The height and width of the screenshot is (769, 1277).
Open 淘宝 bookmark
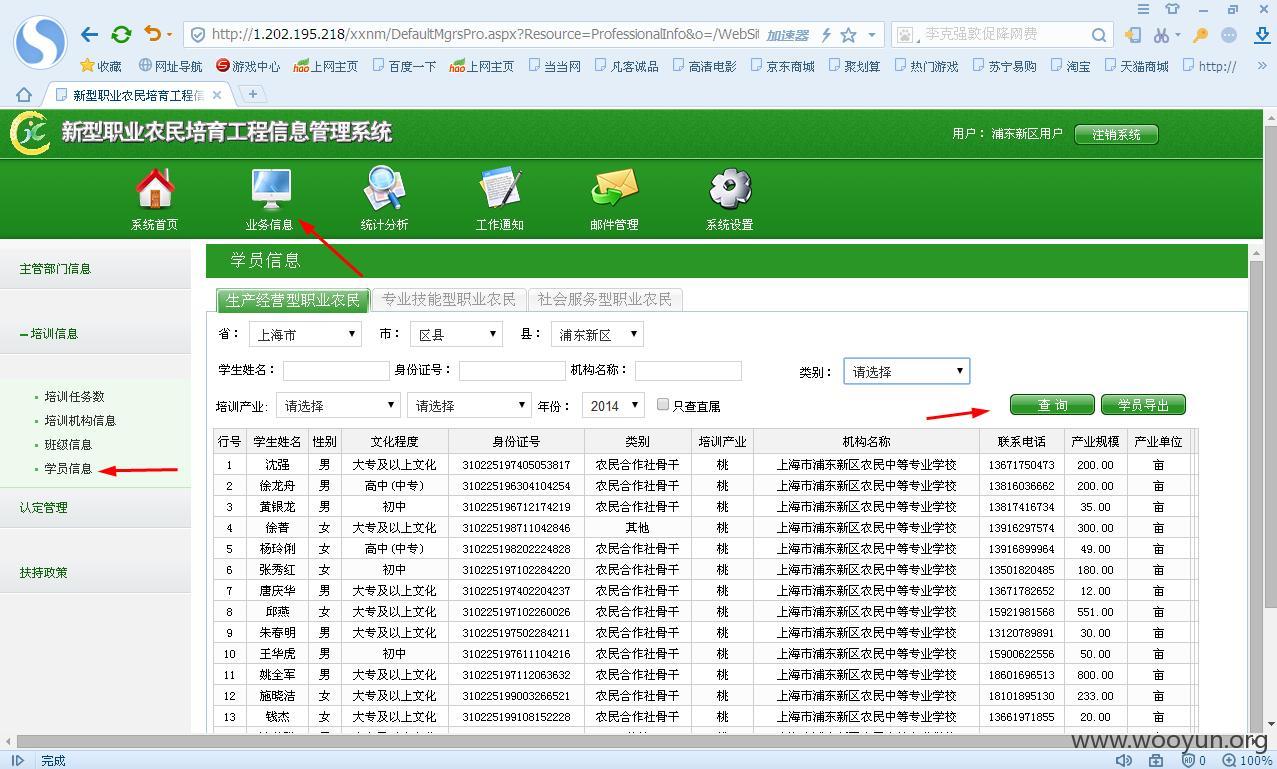1070,66
